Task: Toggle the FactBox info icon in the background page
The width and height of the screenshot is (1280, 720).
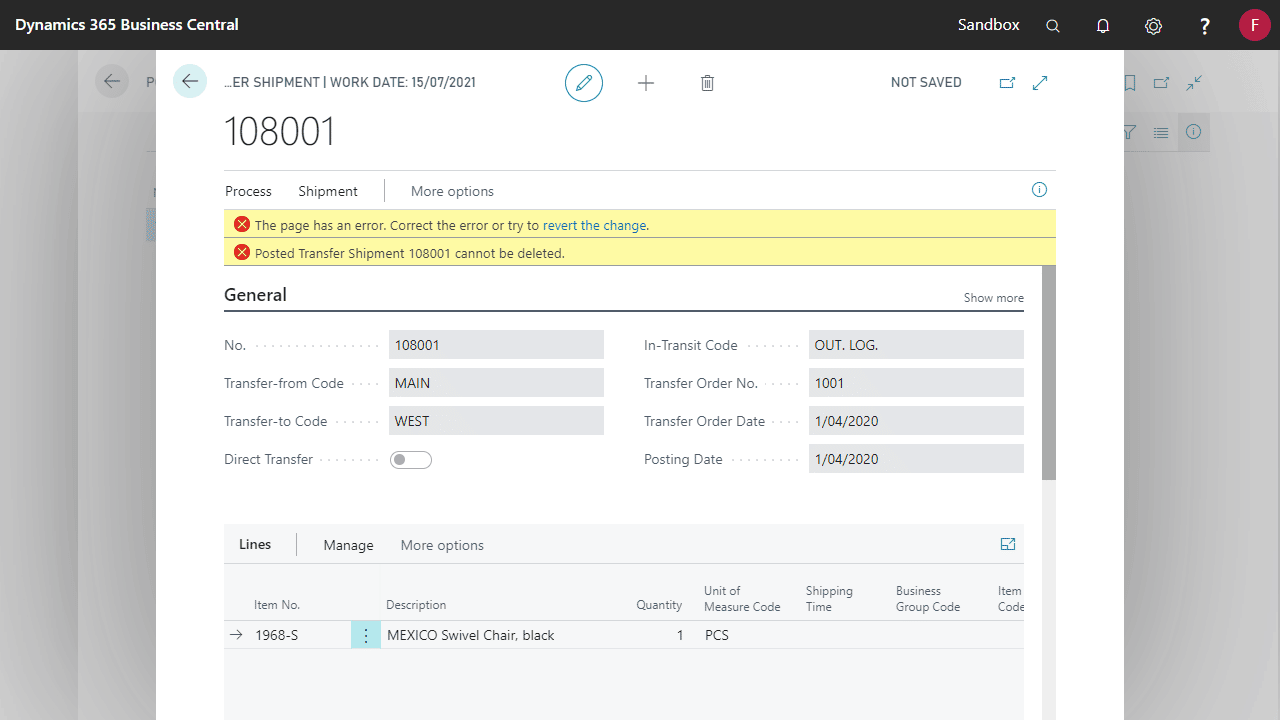Action: [1194, 132]
